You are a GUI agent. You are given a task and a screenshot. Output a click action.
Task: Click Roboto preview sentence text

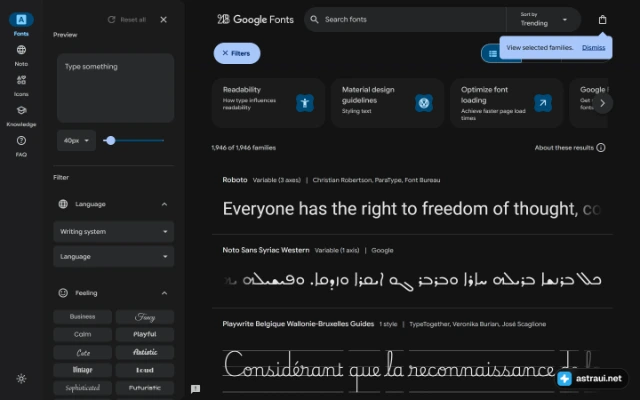click(x=411, y=209)
